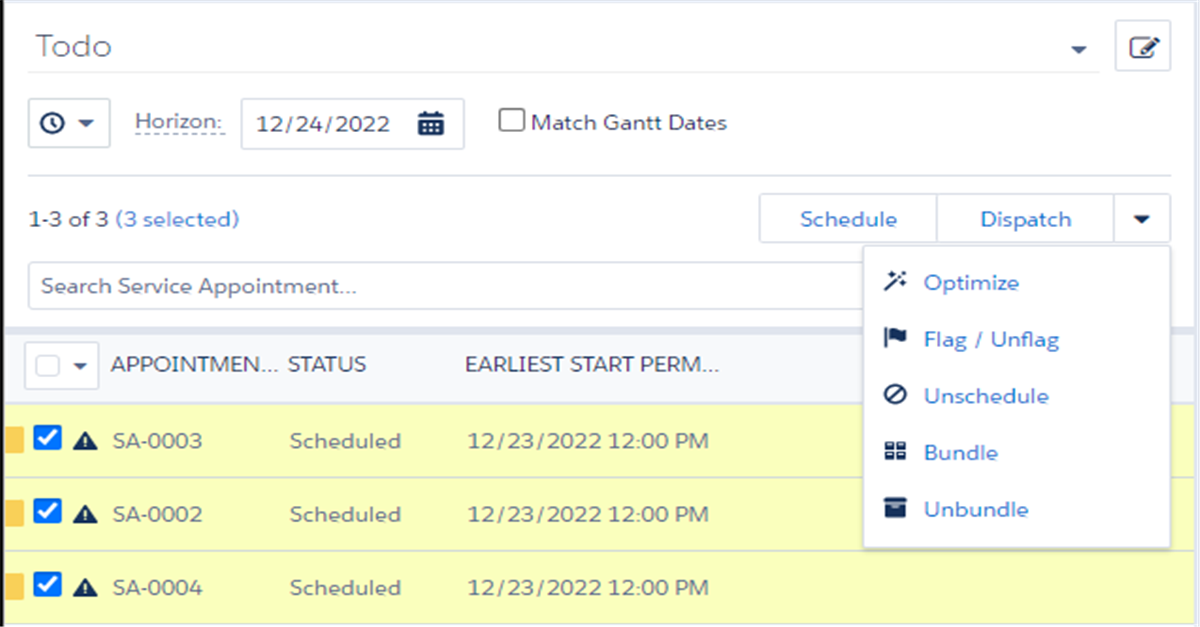
Task: Uncheck the SA-0003 row checkbox
Action: tap(47, 438)
